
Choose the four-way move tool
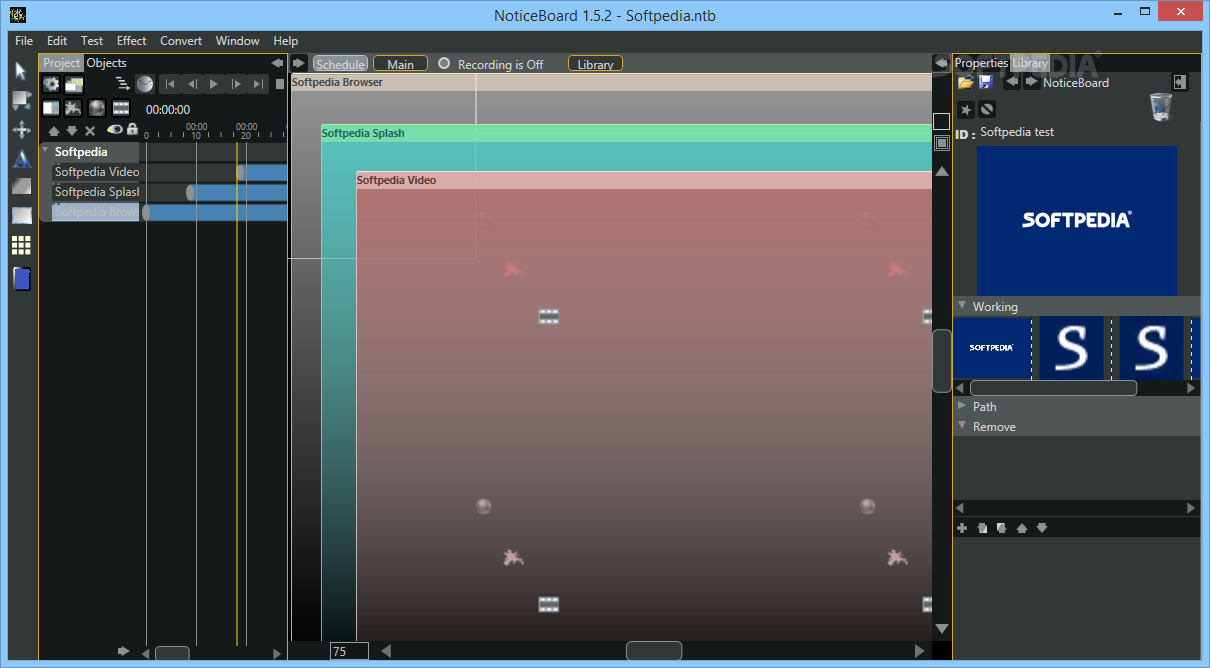click(21, 129)
